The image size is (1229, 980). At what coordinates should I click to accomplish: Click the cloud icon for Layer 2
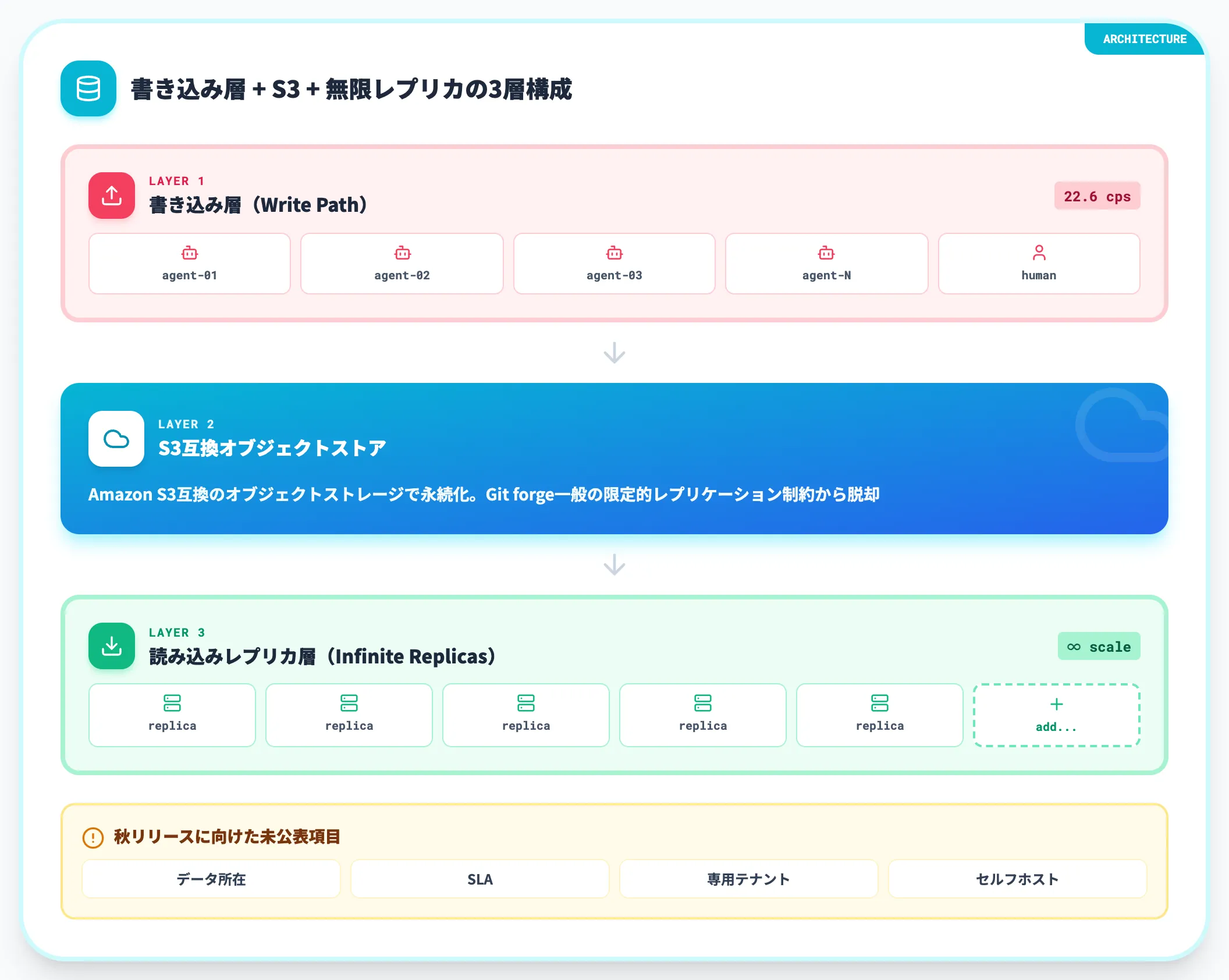[x=116, y=439]
